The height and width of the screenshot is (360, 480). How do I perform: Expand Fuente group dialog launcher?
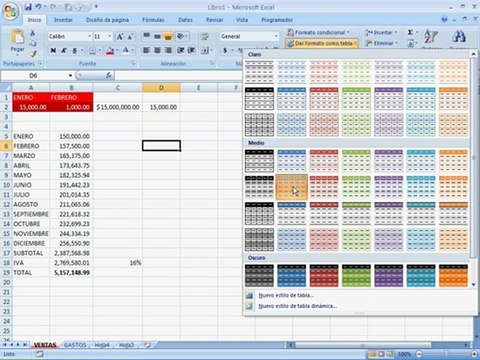click(133, 63)
